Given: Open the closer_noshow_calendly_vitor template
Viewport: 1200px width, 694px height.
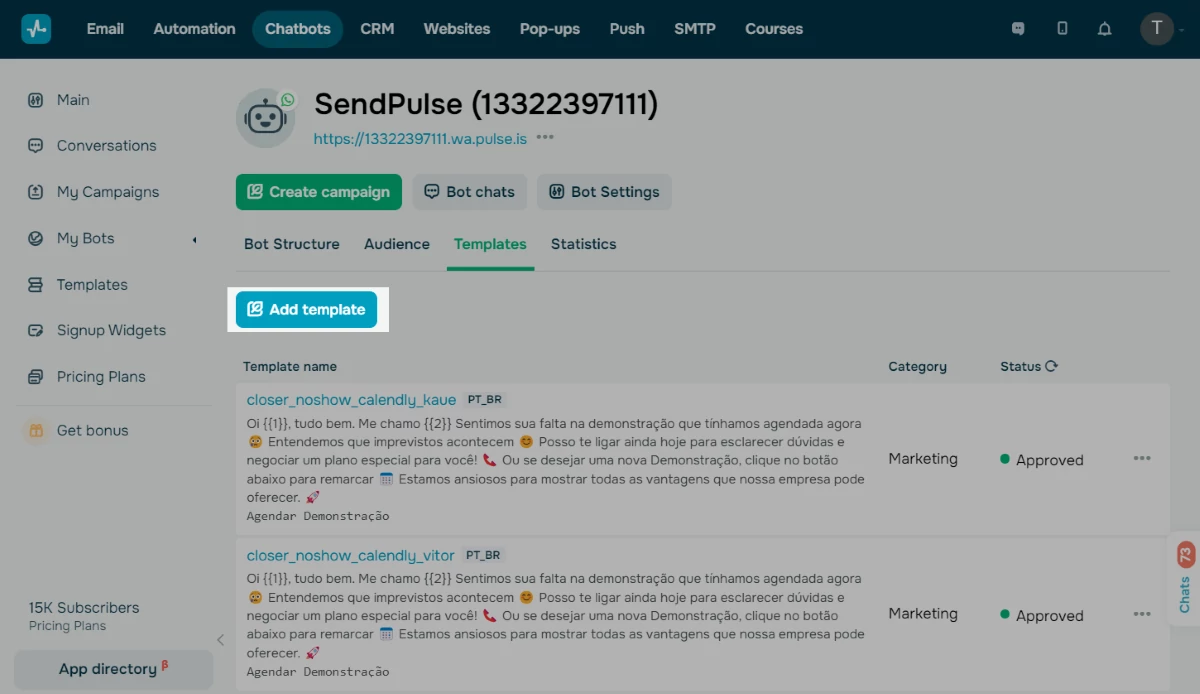Looking at the screenshot, I should click(350, 555).
